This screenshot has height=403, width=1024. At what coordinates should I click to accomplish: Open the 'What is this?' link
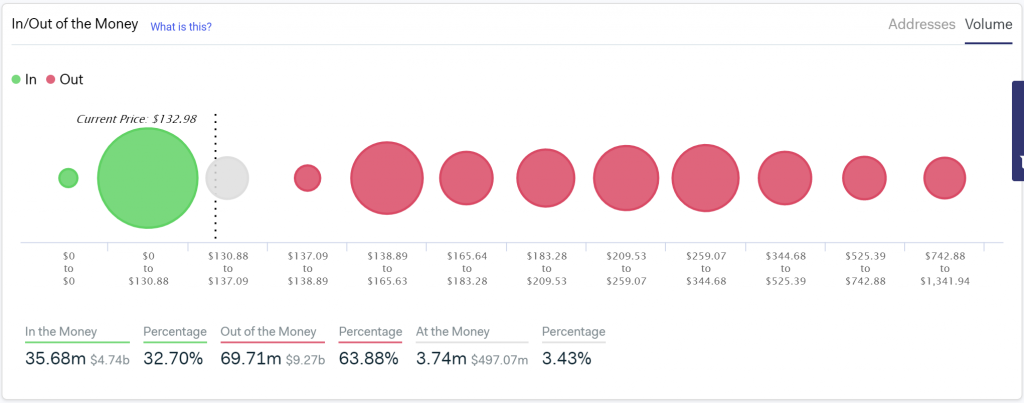coord(181,26)
